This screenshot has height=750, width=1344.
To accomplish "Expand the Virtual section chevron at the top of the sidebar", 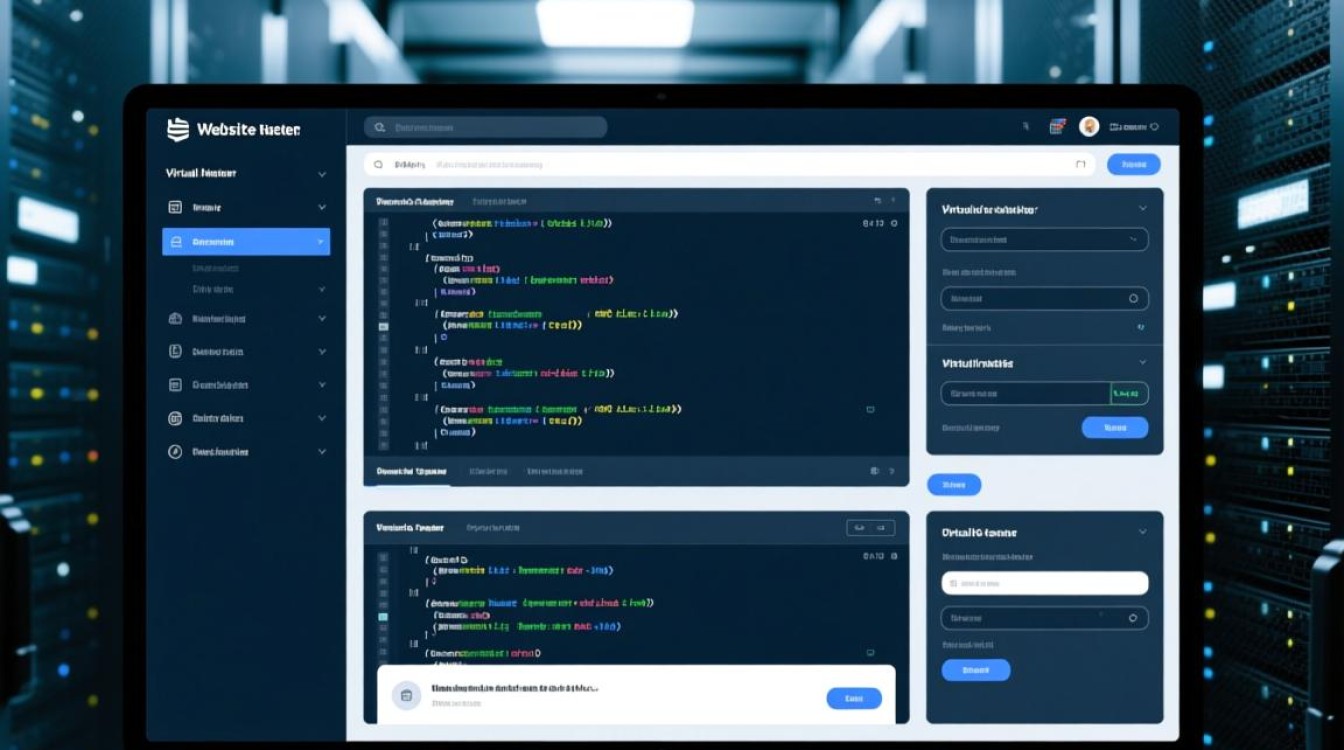I will click(x=322, y=174).
